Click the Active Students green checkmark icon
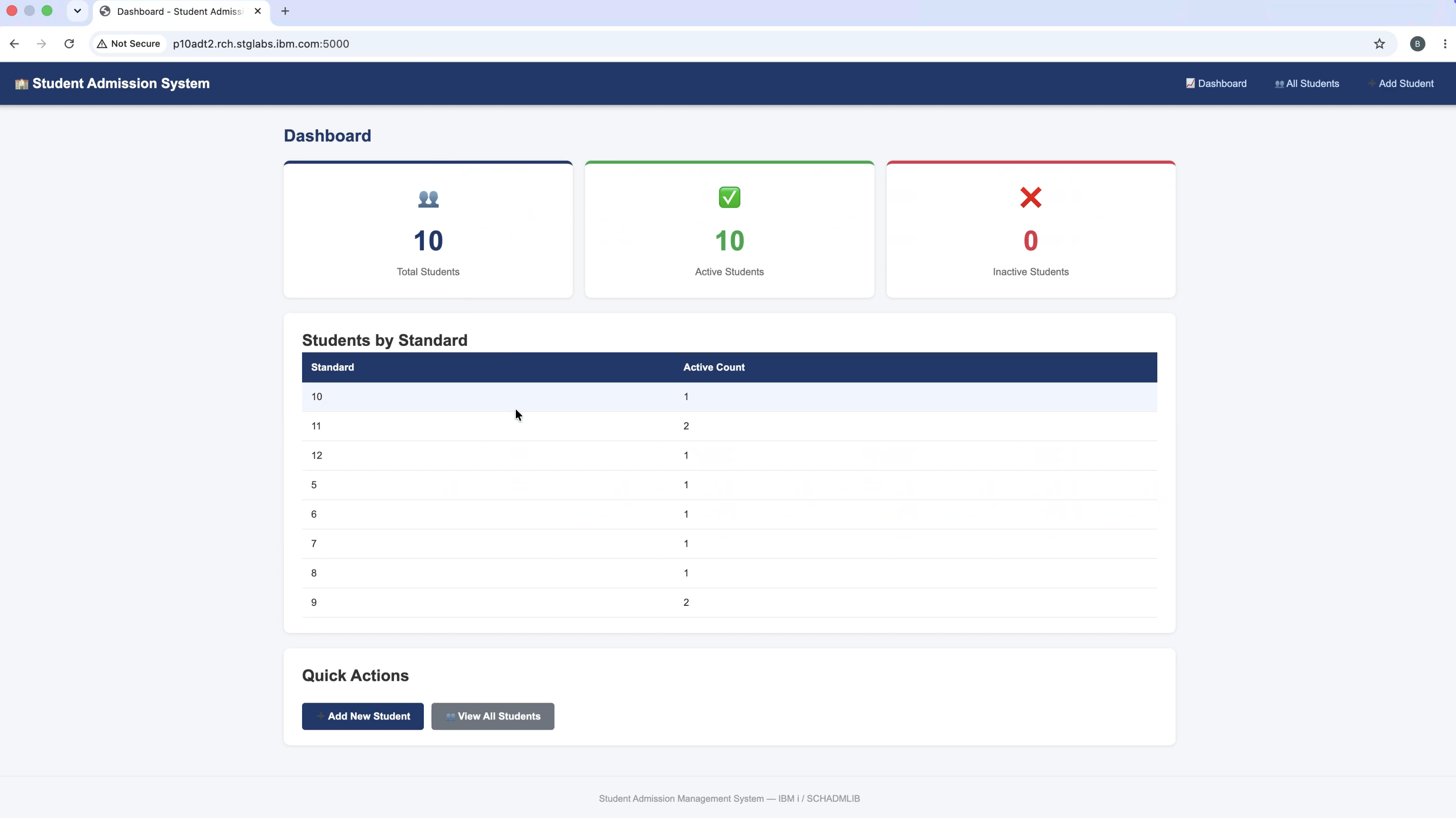Viewport: 1456px width, 818px height. pos(729,198)
